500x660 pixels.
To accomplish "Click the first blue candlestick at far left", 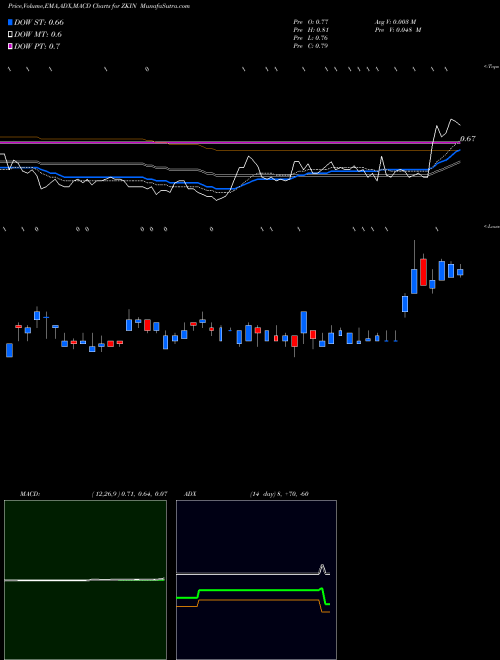I will tap(9, 350).
